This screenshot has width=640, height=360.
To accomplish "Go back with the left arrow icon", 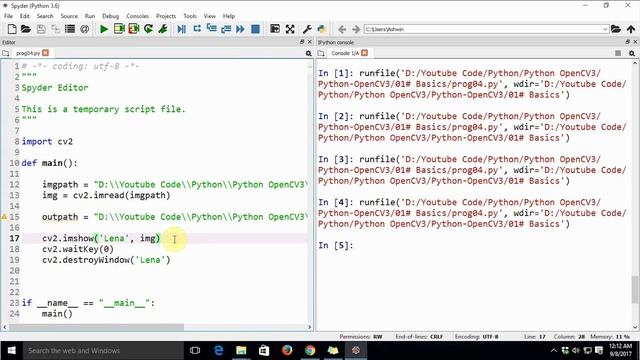I will point(342,29).
